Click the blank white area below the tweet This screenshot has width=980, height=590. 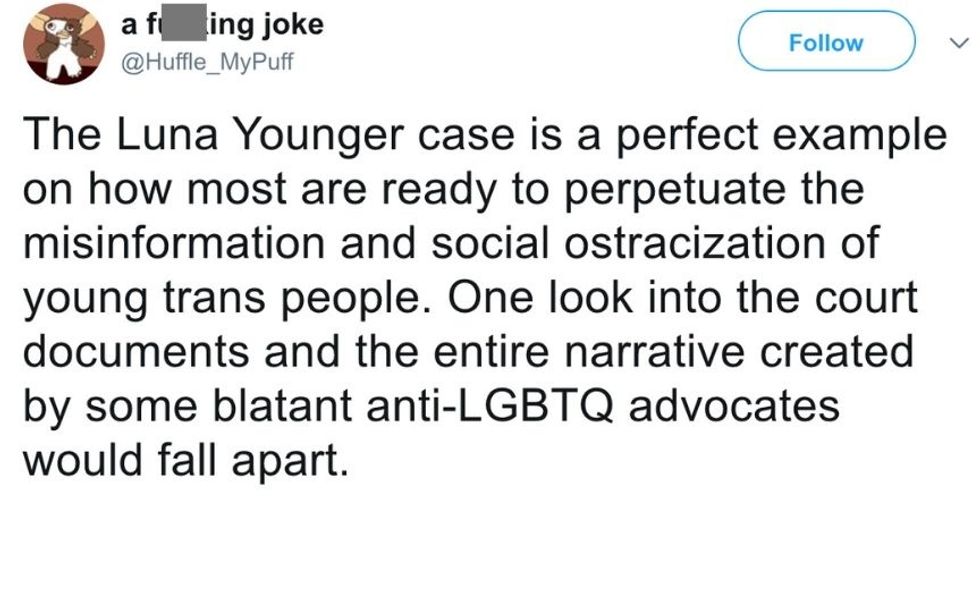(490, 538)
